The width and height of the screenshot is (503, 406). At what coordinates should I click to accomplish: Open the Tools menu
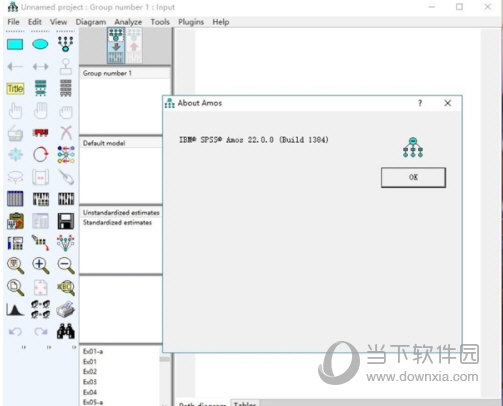coord(160,22)
